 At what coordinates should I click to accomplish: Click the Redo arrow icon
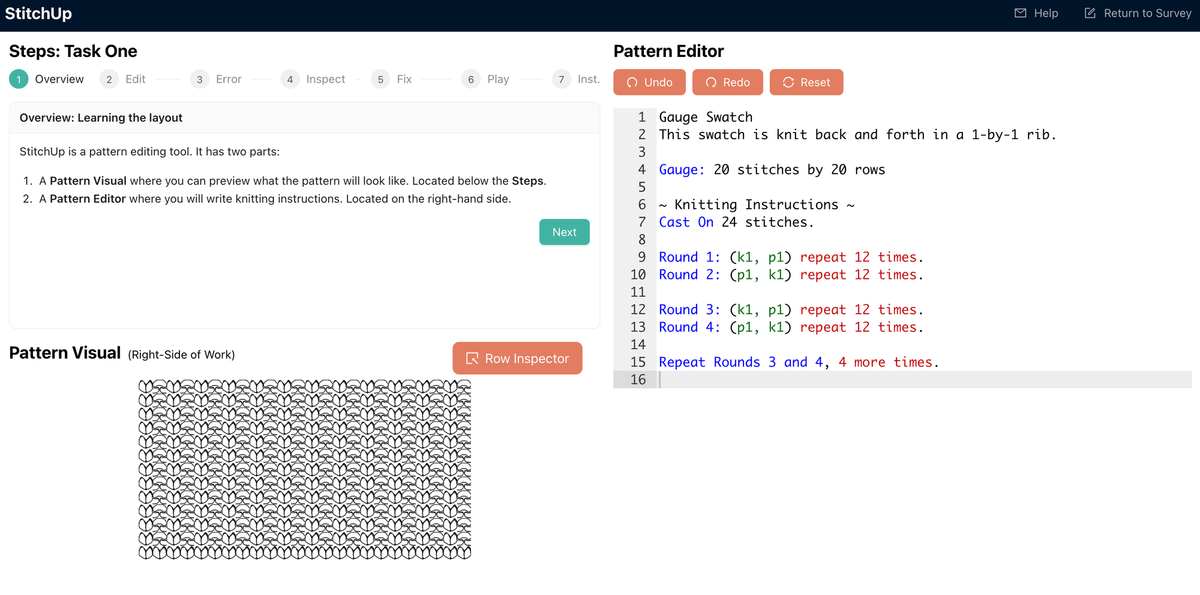(x=710, y=82)
